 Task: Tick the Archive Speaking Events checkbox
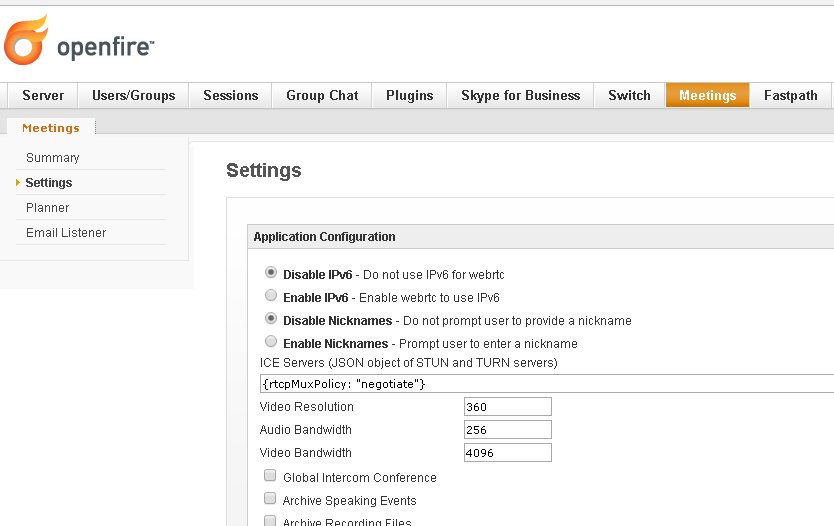(x=270, y=499)
